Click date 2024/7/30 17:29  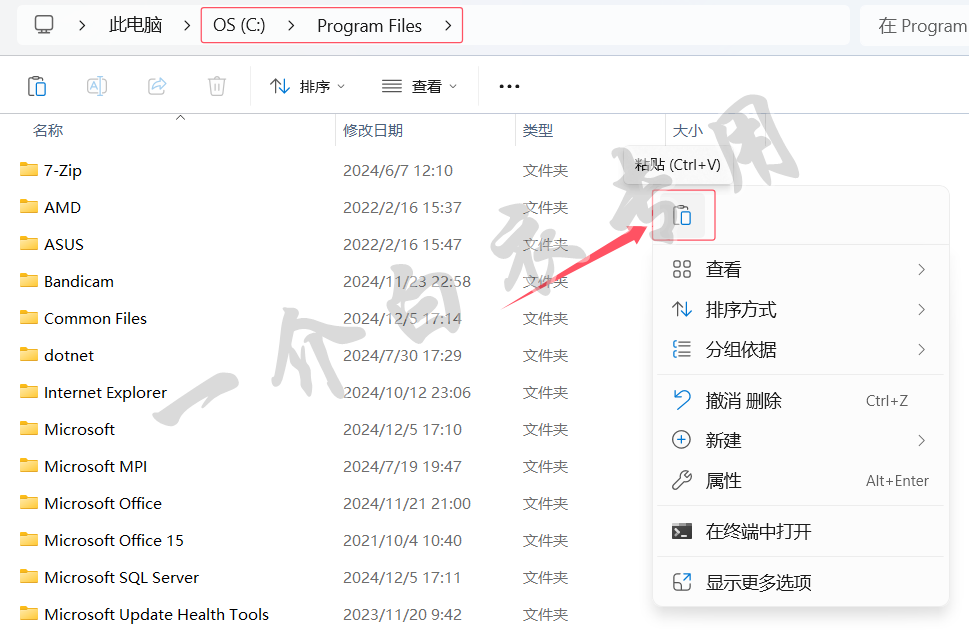pyautogui.click(x=402, y=355)
